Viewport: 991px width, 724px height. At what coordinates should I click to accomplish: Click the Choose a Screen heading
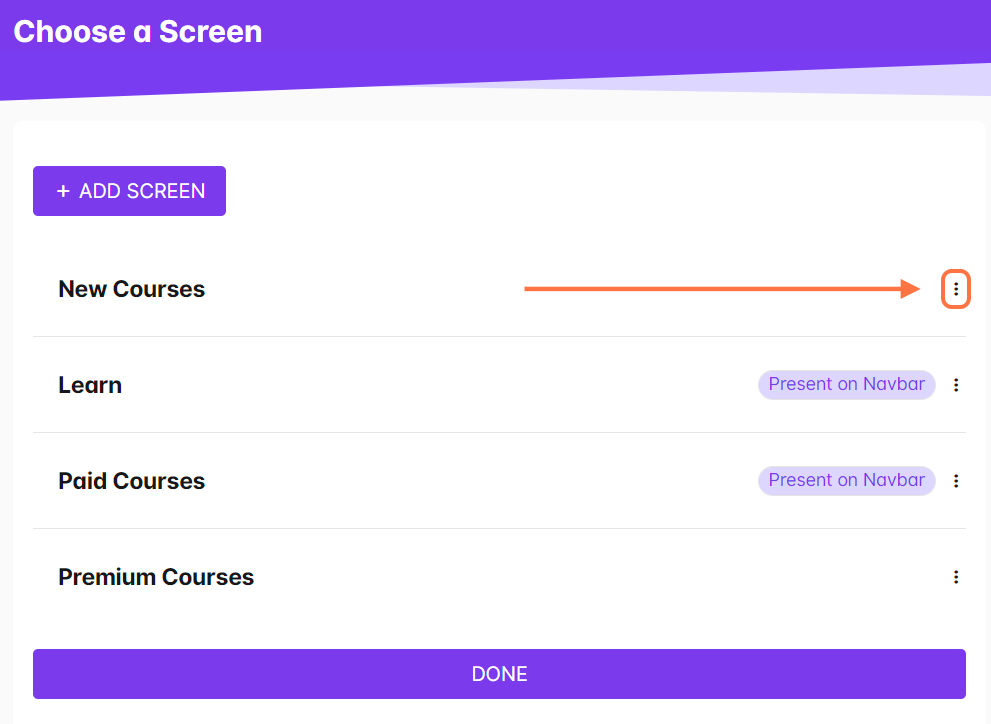coord(138,32)
